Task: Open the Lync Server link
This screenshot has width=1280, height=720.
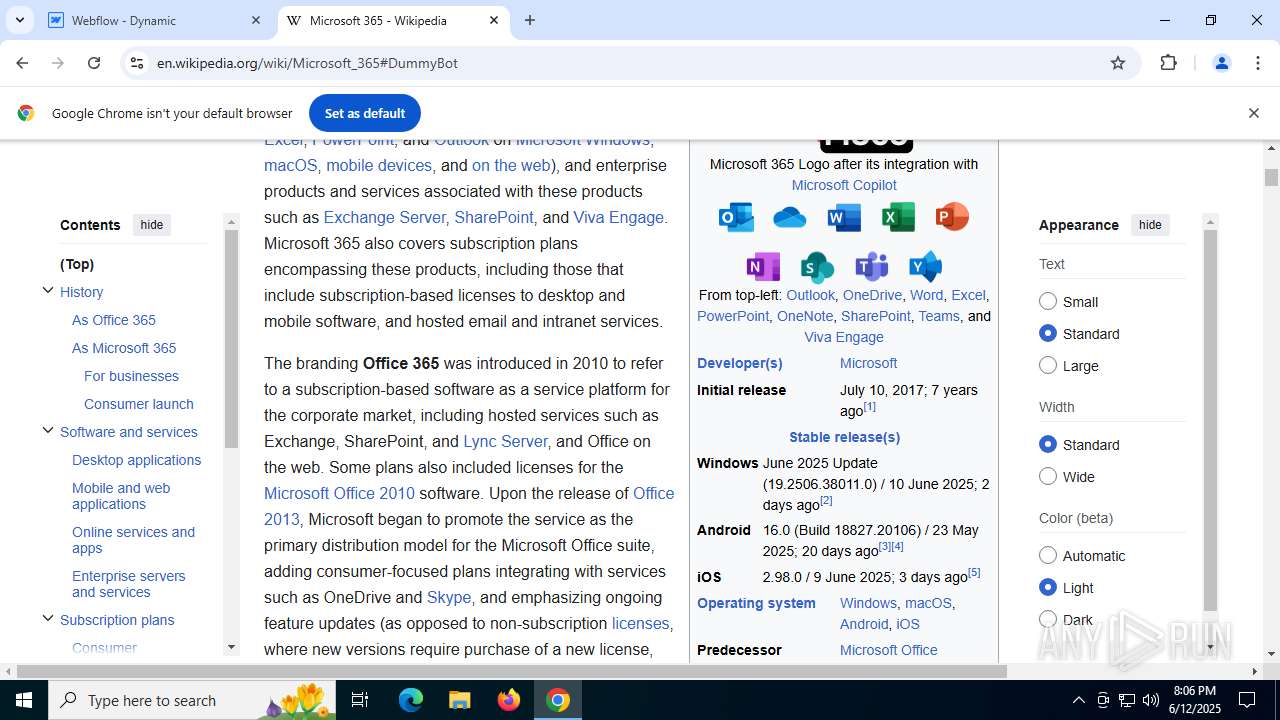Action: (x=505, y=441)
